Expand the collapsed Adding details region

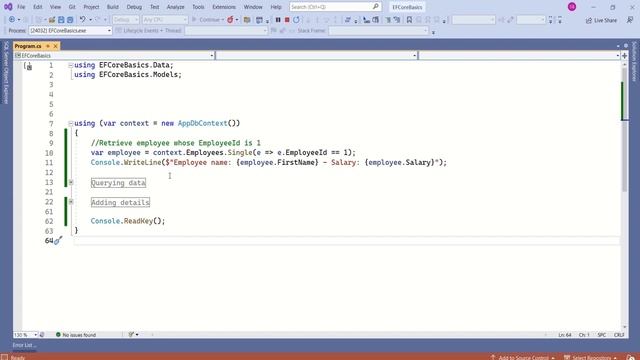tap(71, 202)
